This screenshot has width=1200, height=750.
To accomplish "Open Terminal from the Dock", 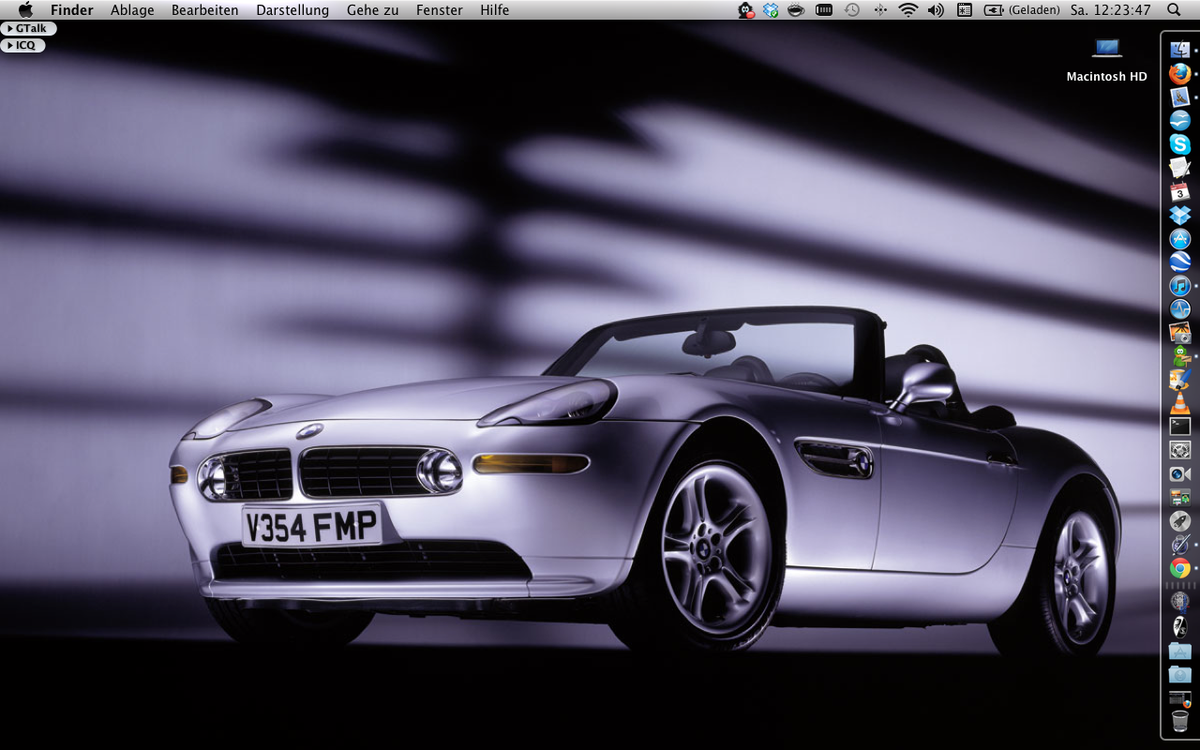I will point(1180,426).
